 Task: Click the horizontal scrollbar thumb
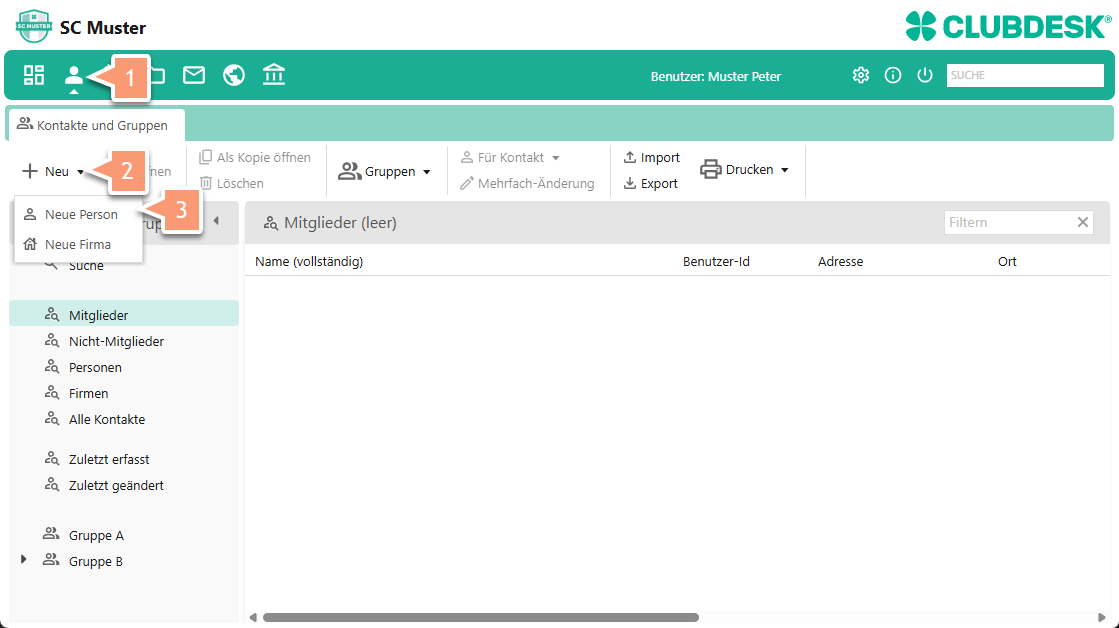(x=480, y=617)
